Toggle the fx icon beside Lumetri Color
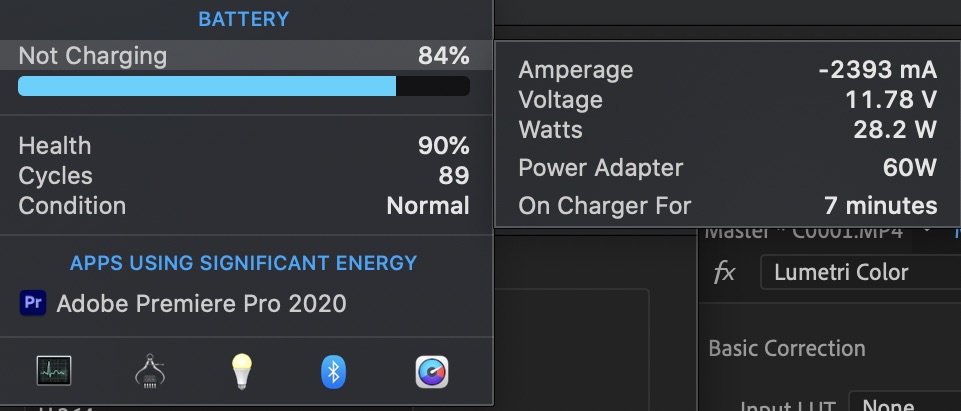 tap(725, 272)
